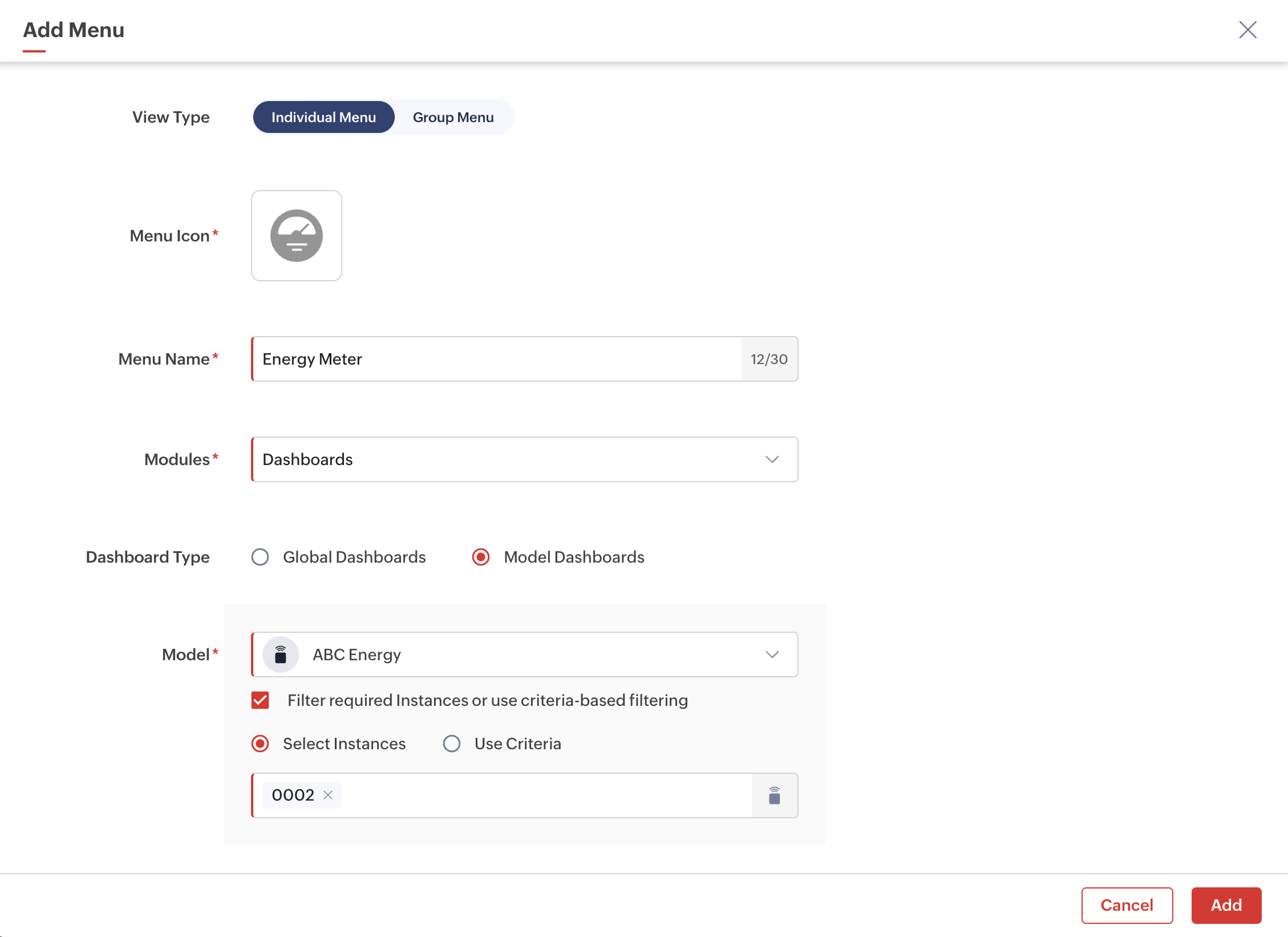This screenshot has height=937, width=1288.
Task: Select Model Dashboards radio option
Action: [481, 557]
